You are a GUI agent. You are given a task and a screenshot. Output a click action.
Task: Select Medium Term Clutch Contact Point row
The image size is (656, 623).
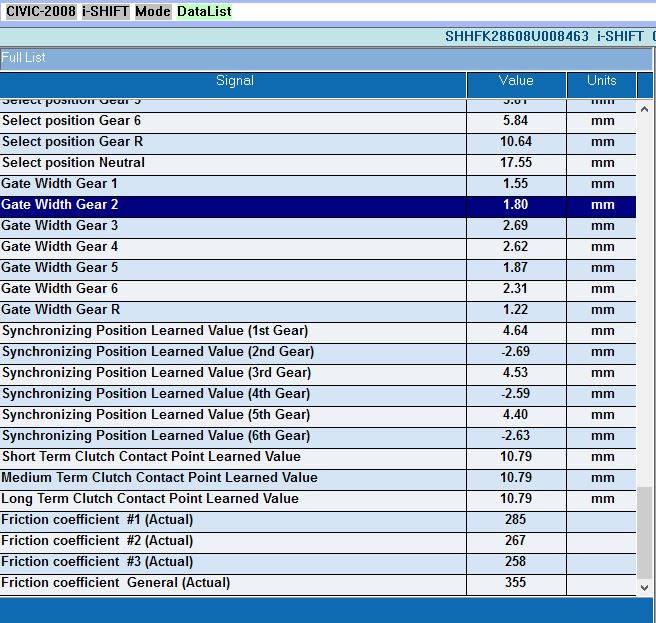click(x=318, y=479)
